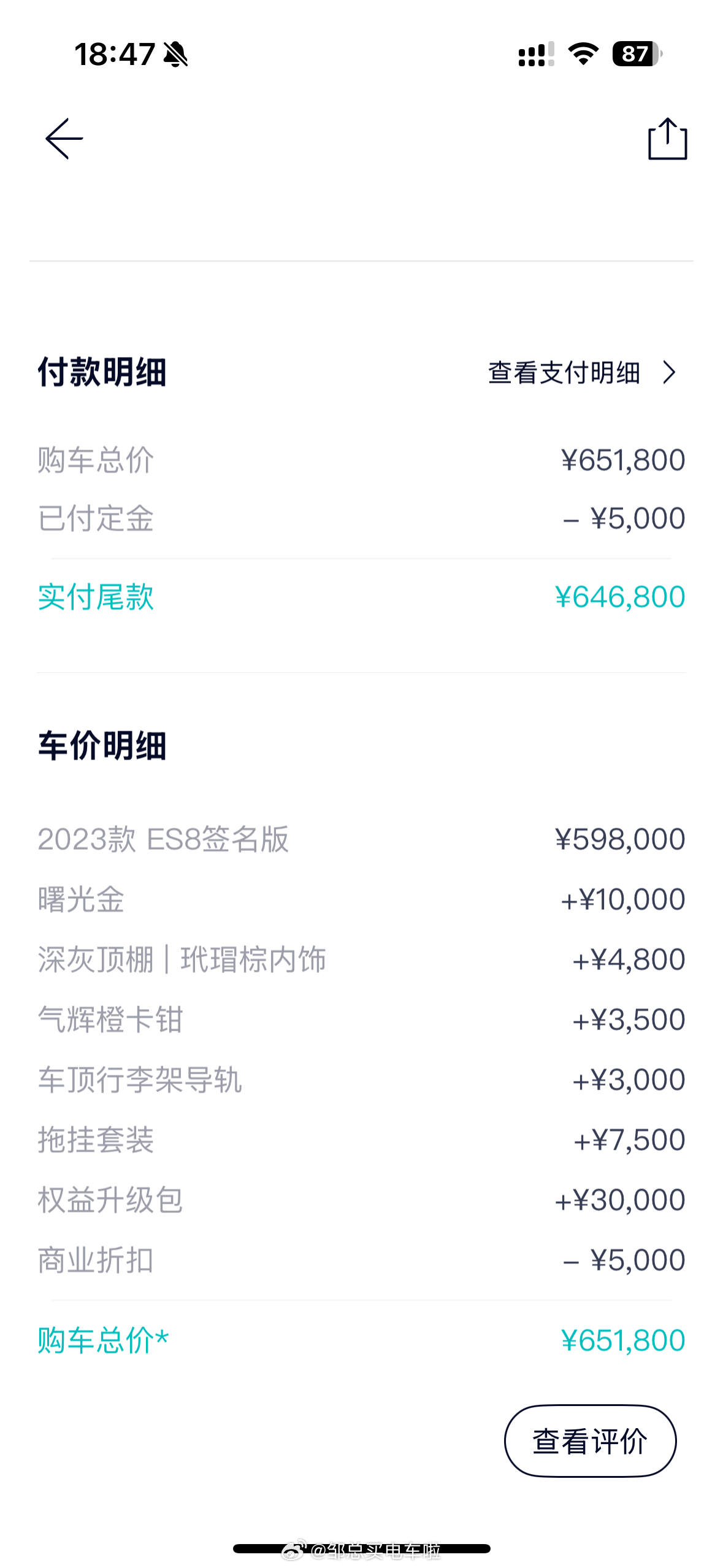This screenshot has width=723, height=1568.
Task: Select the 2023款 ES8签名版 line item
Action: tap(361, 839)
